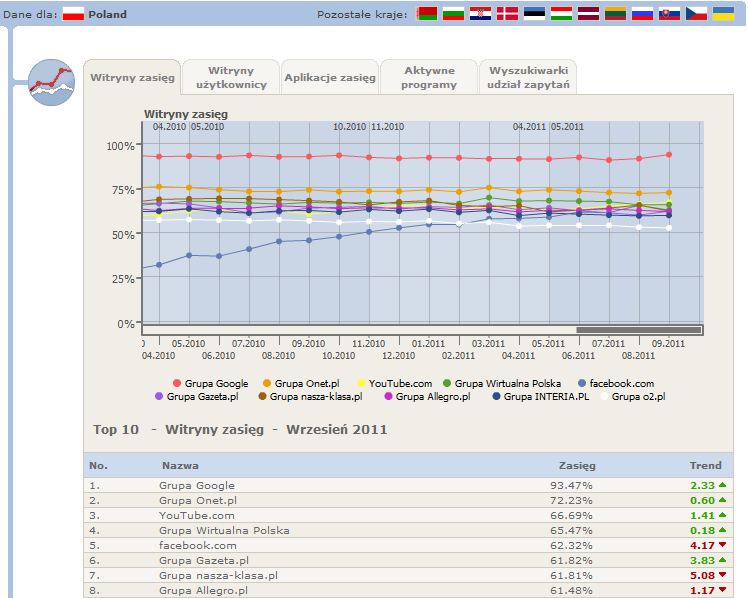Click the Trend column header
The image size is (748, 598).
pos(705,465)
